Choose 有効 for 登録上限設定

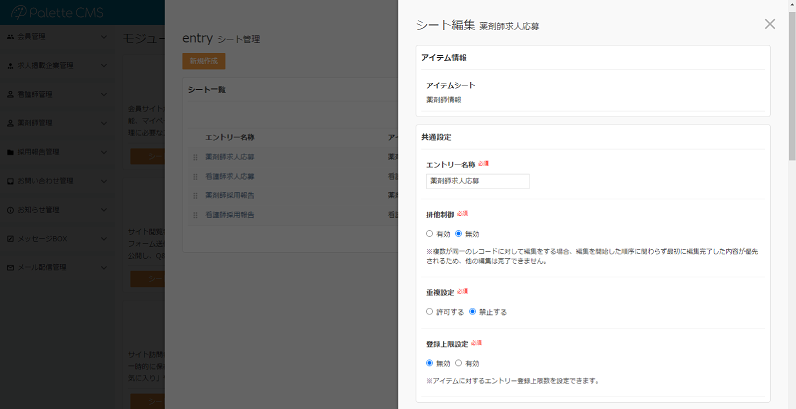click(x=458, y=363)
